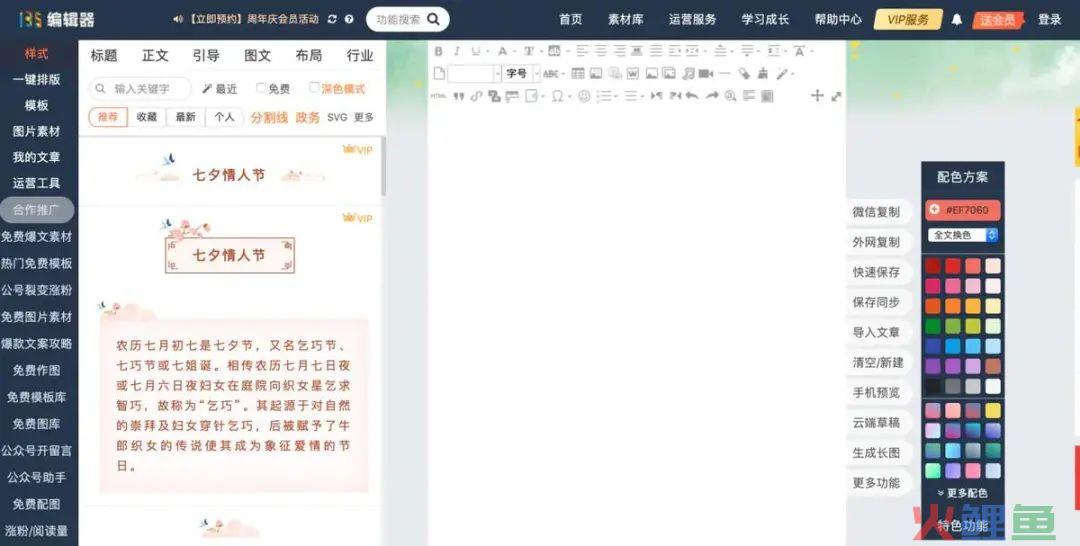Click into the blank editor canvas
Image resolution: width=1080 pixels, height=546 pixels.
[636, 324]
